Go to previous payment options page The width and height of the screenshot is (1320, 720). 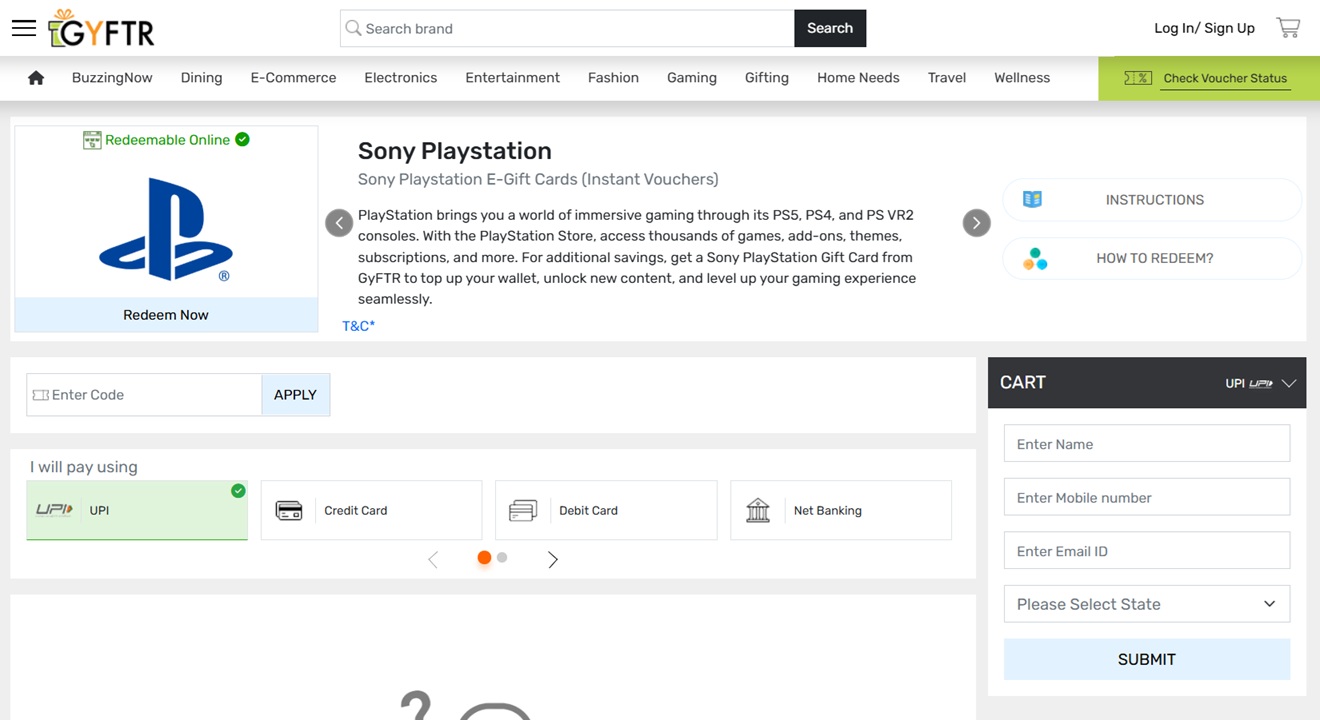pyautogui.click(x=433, y=560)
